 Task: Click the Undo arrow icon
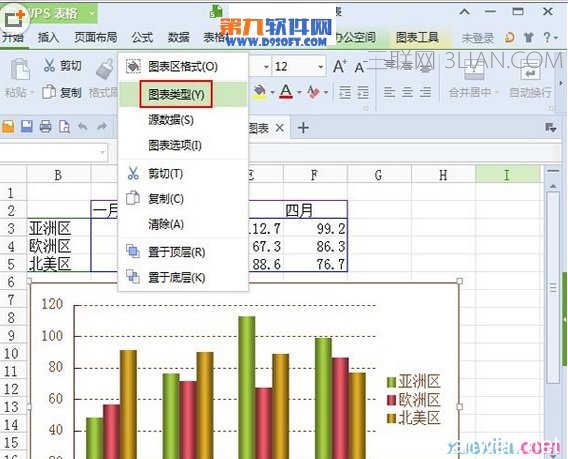coord(83,126)
